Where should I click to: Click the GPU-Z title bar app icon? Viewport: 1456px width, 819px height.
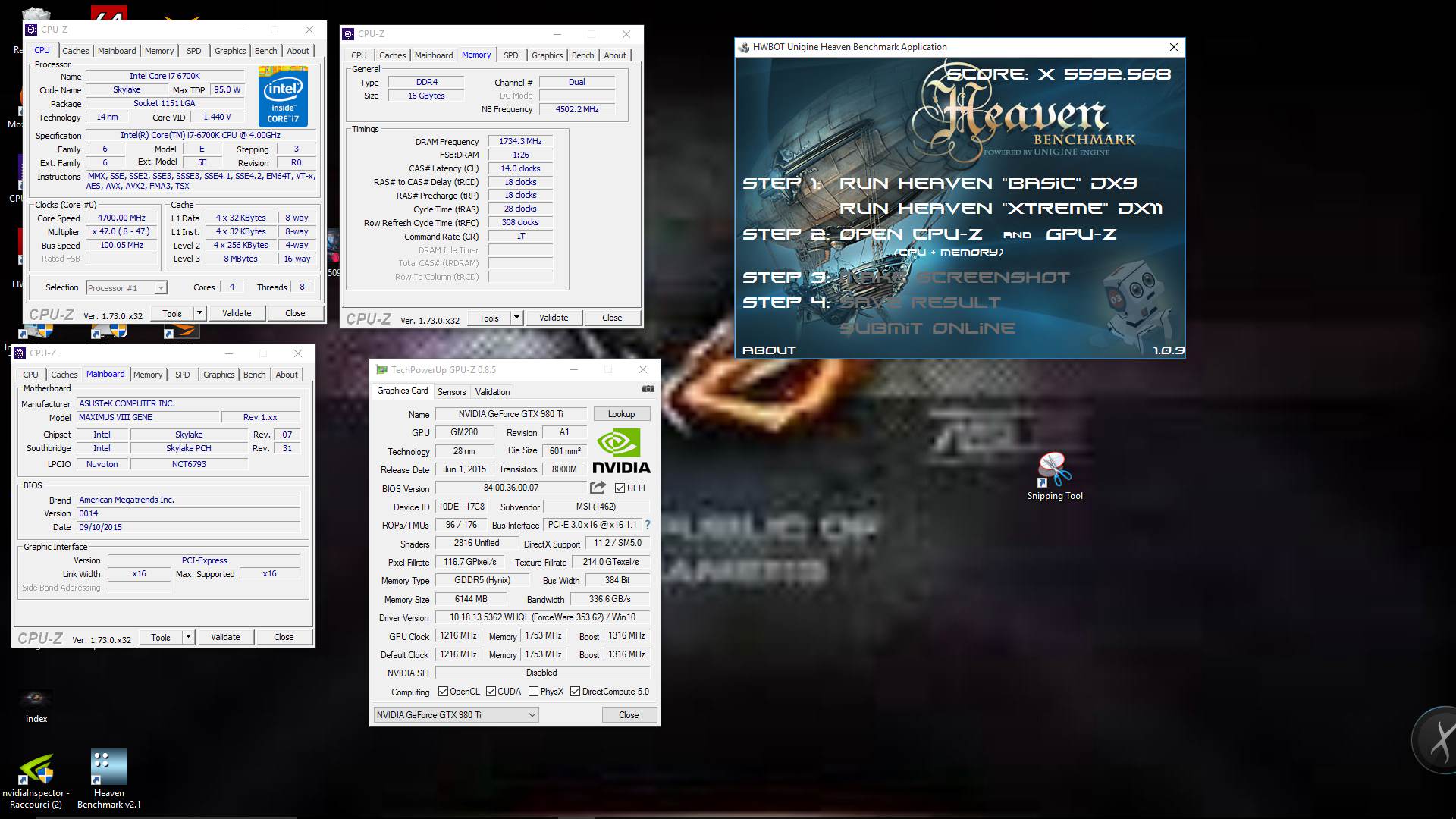tap(381, 370)
